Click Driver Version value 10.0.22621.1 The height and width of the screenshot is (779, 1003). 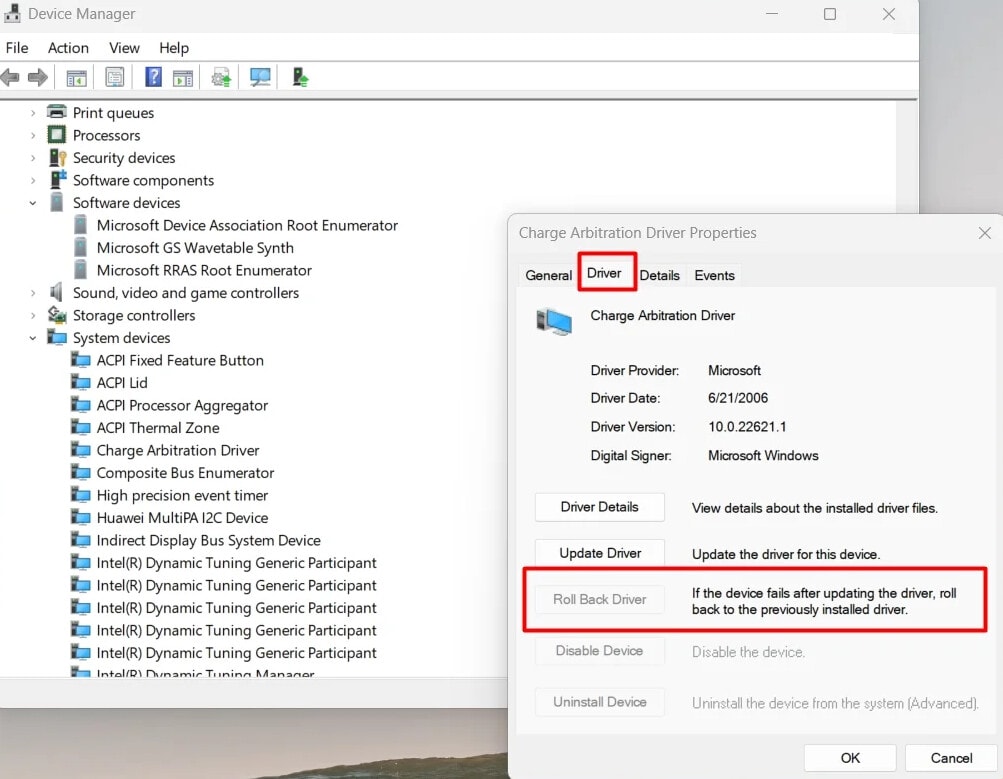click(x=747, y=427)
